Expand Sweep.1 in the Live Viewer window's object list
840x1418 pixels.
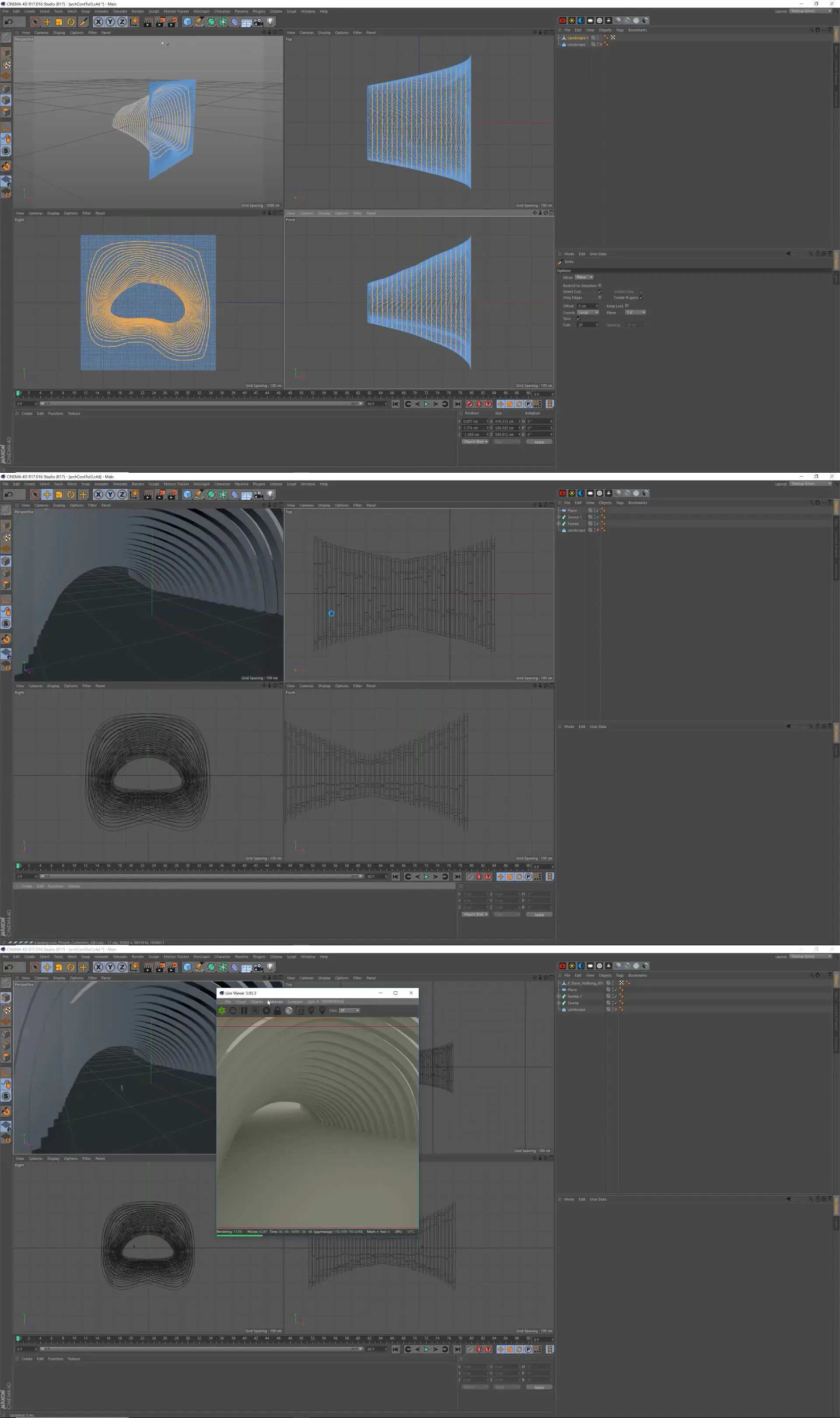click(x=559, y=996)
